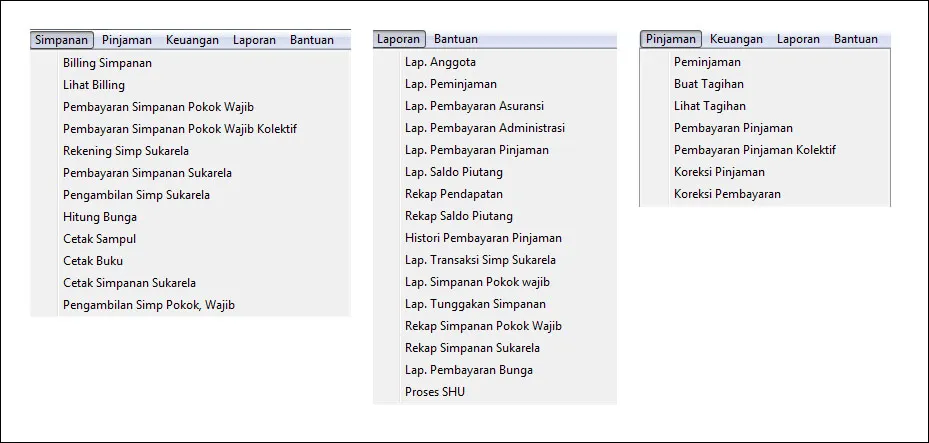Viewport: 929px width, 443px height.
Task: Open Bantuan in right menu bar
Action: [856, 39]
